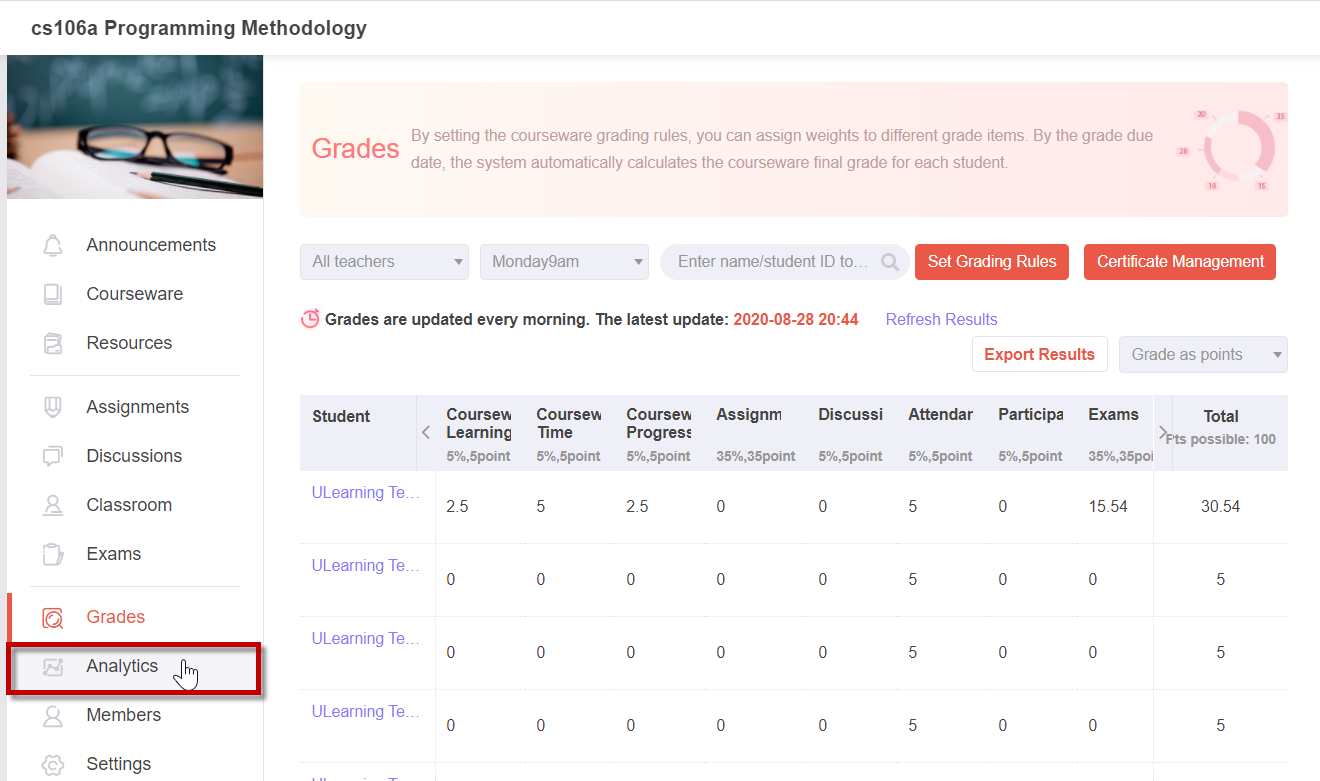
Task: Go to Discussions section
Action: [x=136, y=456]
